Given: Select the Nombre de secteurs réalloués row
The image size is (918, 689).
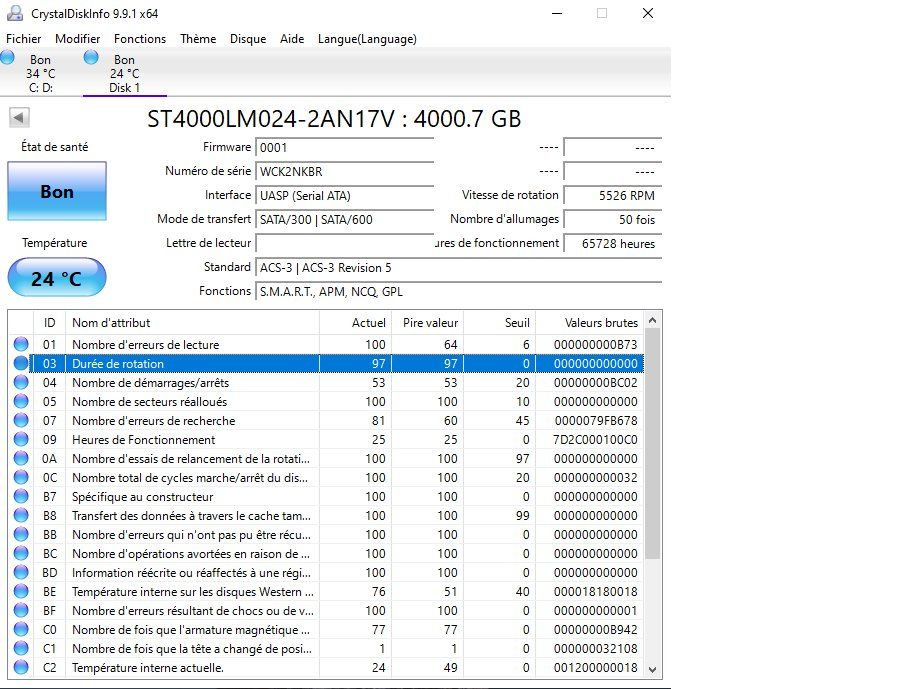Looking at the screenshot, I should (328, 402).
